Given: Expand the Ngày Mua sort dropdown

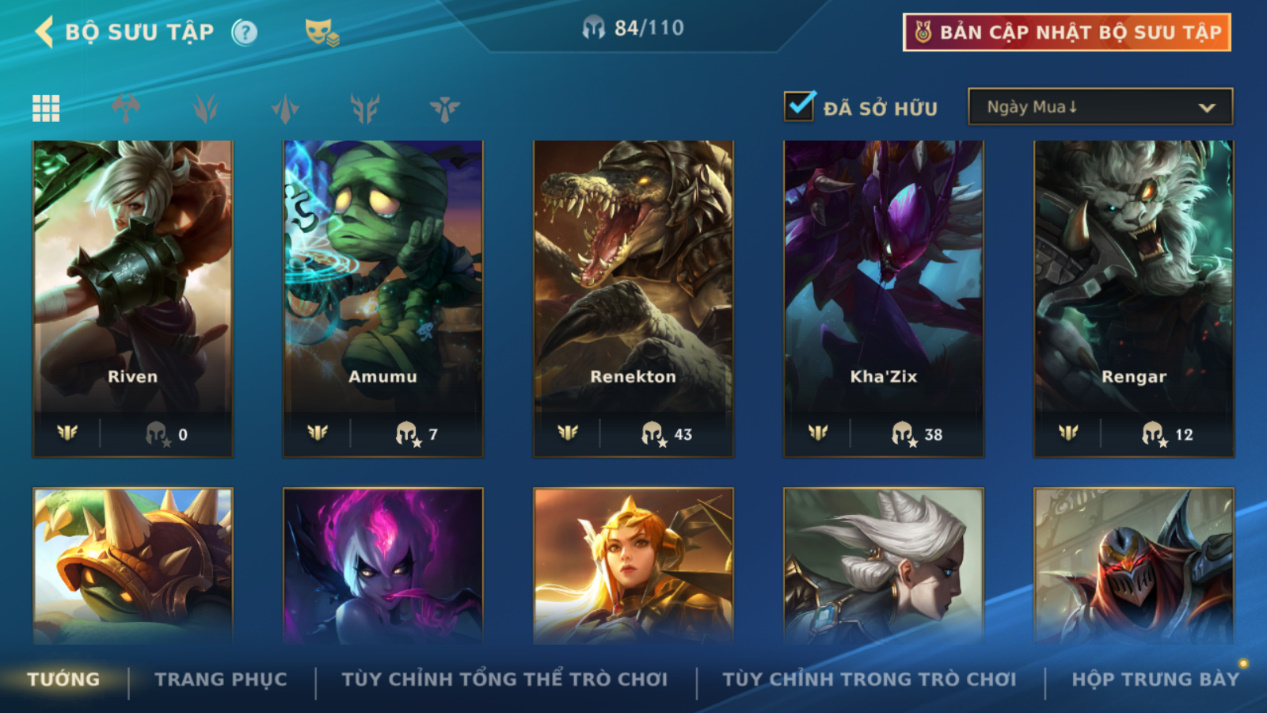Looking at the screenshot, I should point(1100,107).
